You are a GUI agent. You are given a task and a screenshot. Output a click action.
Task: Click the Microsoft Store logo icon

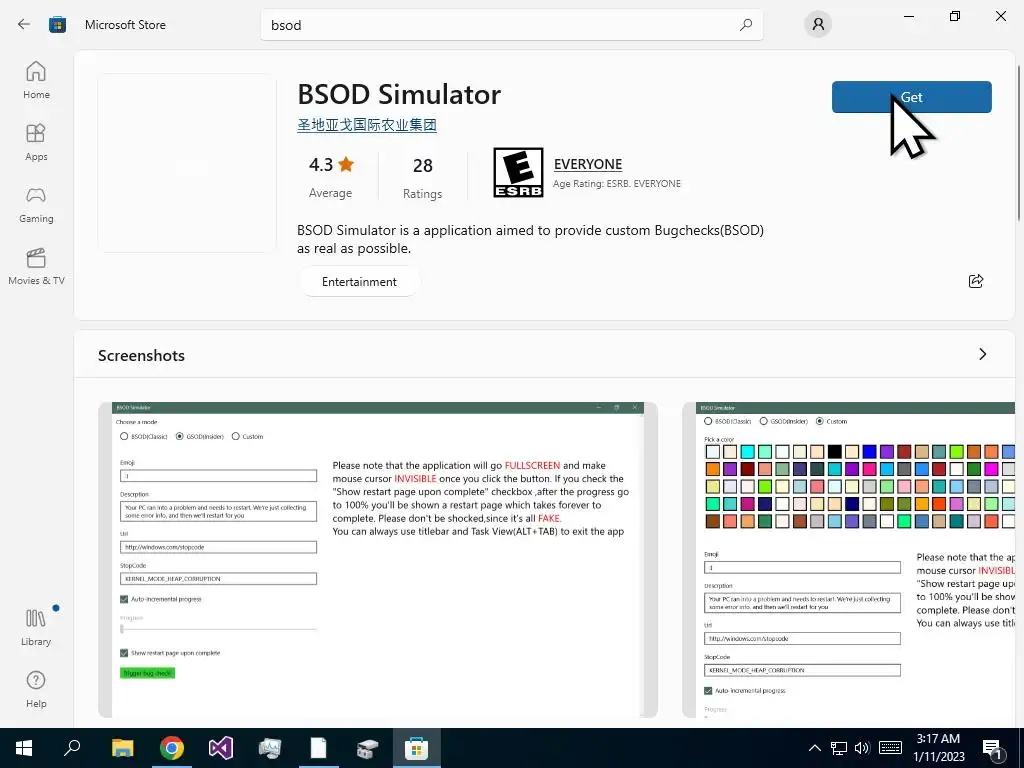coord(57,25)
